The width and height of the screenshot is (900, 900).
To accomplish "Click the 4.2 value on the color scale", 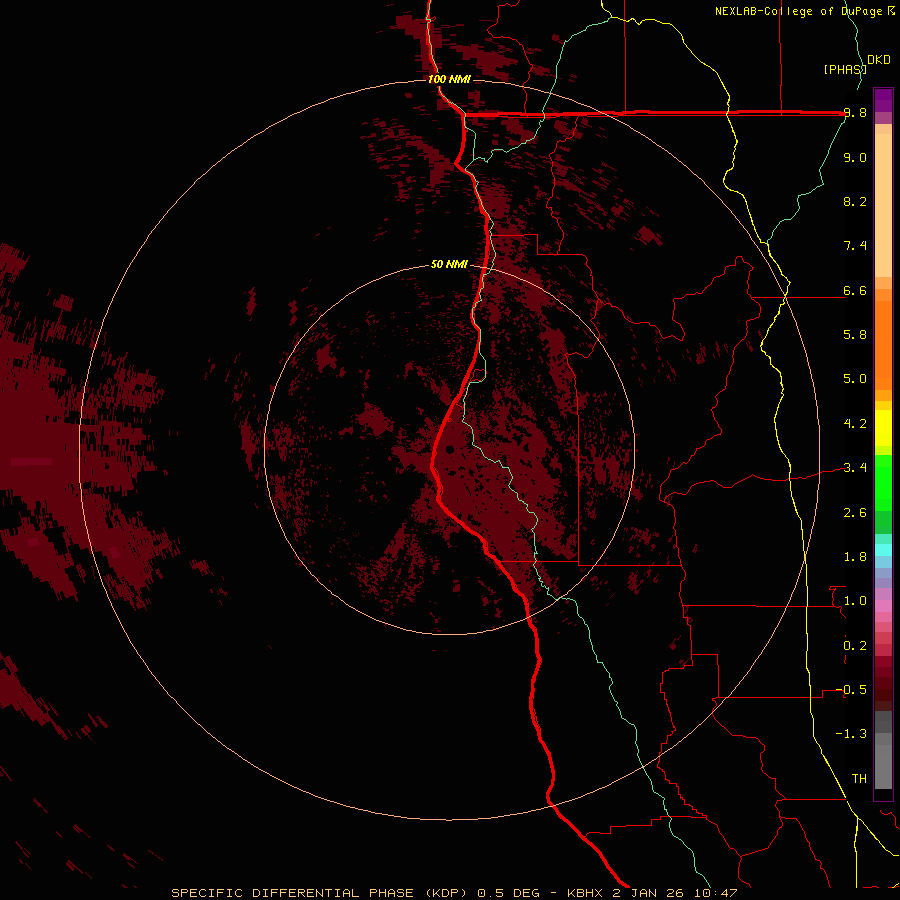I will pos(855,424).
